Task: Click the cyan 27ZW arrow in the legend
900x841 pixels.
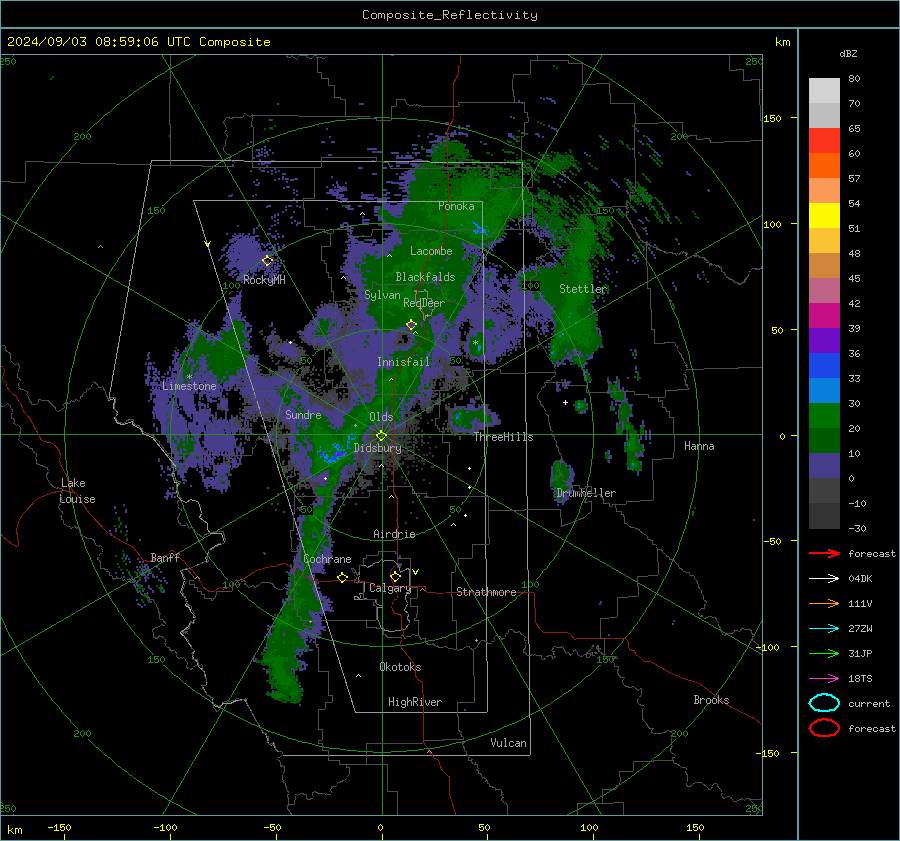Action: pyautogui.click(x=824, y=629)
